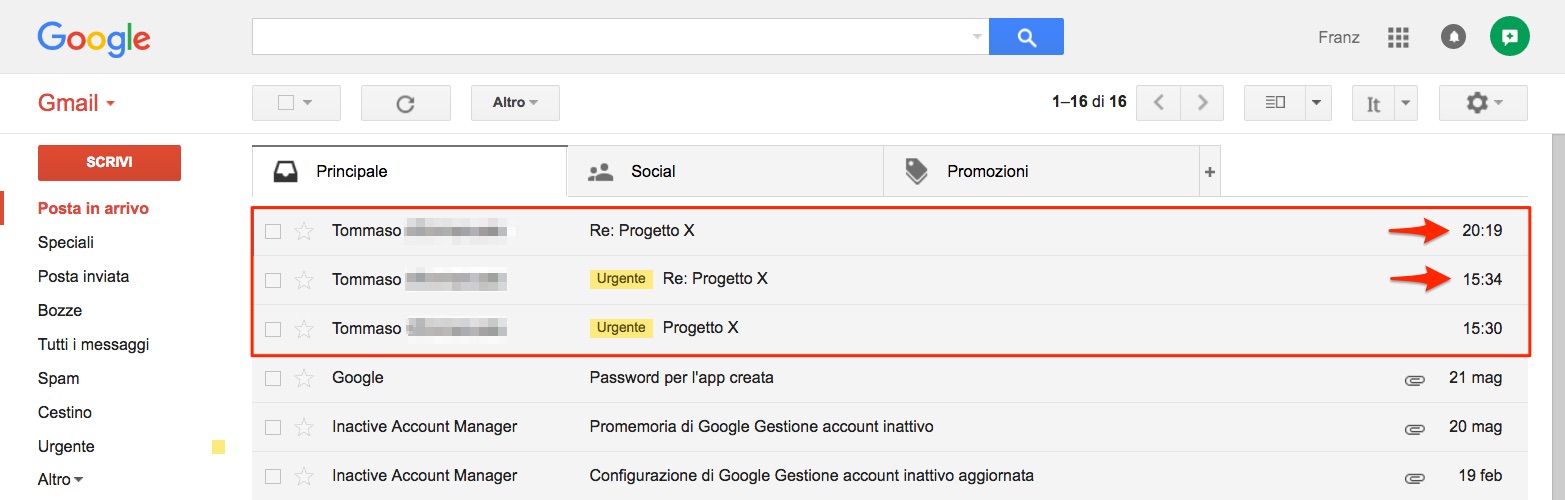Go to newer messages with left arrow

tap(1159, 103)
